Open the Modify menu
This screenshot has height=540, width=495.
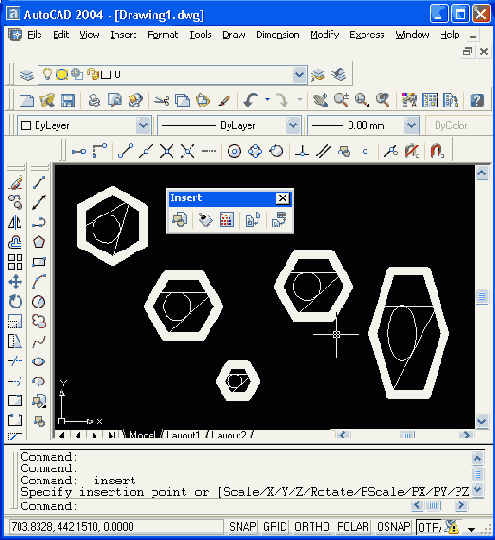325,35
